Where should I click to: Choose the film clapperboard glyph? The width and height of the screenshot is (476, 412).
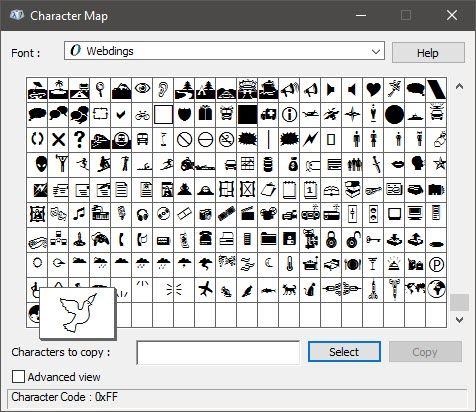coord(247,214)
